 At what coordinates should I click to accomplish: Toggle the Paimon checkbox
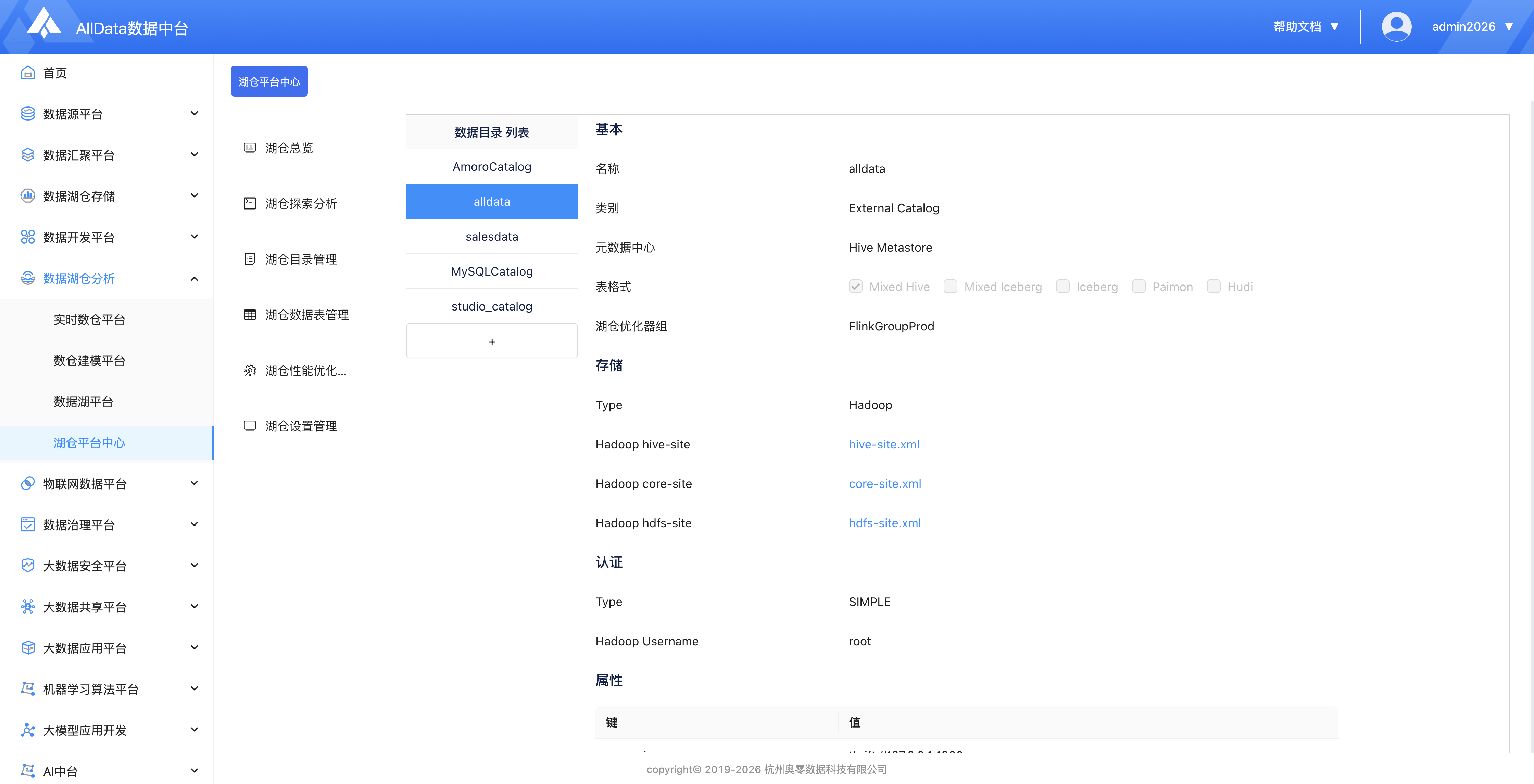(x=1139, y=286)
